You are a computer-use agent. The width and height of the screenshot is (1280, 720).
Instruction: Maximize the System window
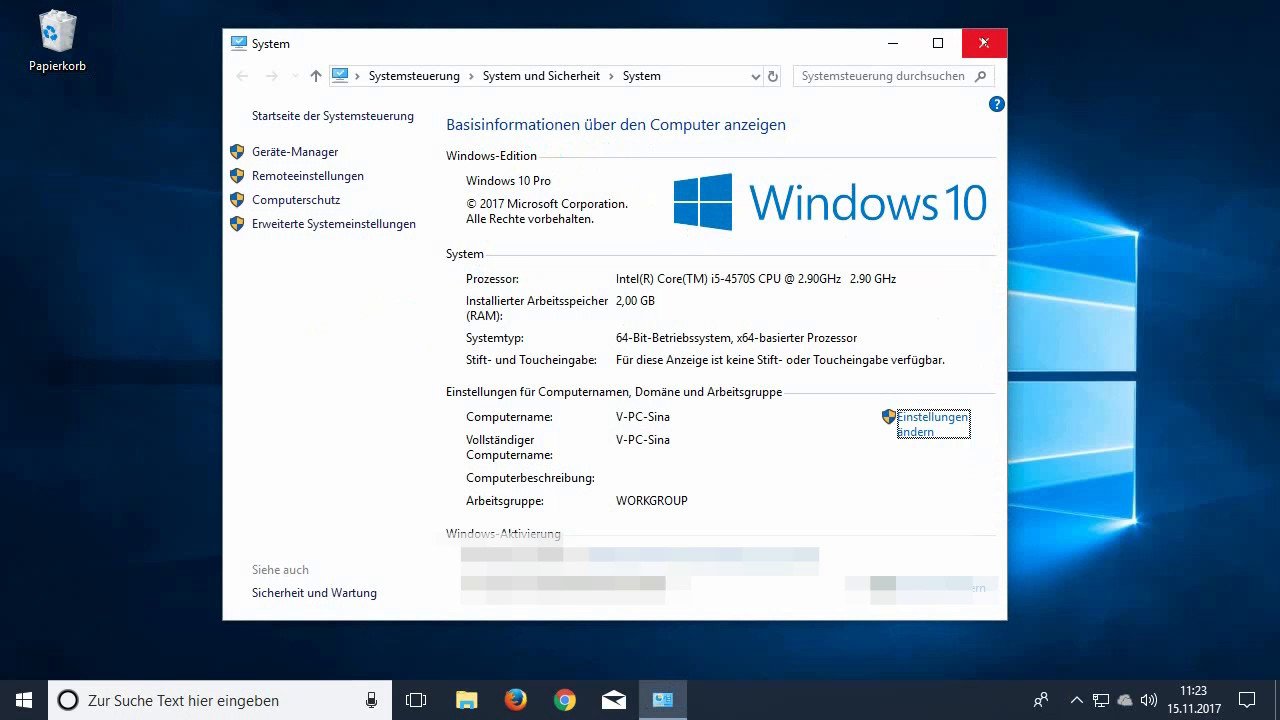click(938, 43)
